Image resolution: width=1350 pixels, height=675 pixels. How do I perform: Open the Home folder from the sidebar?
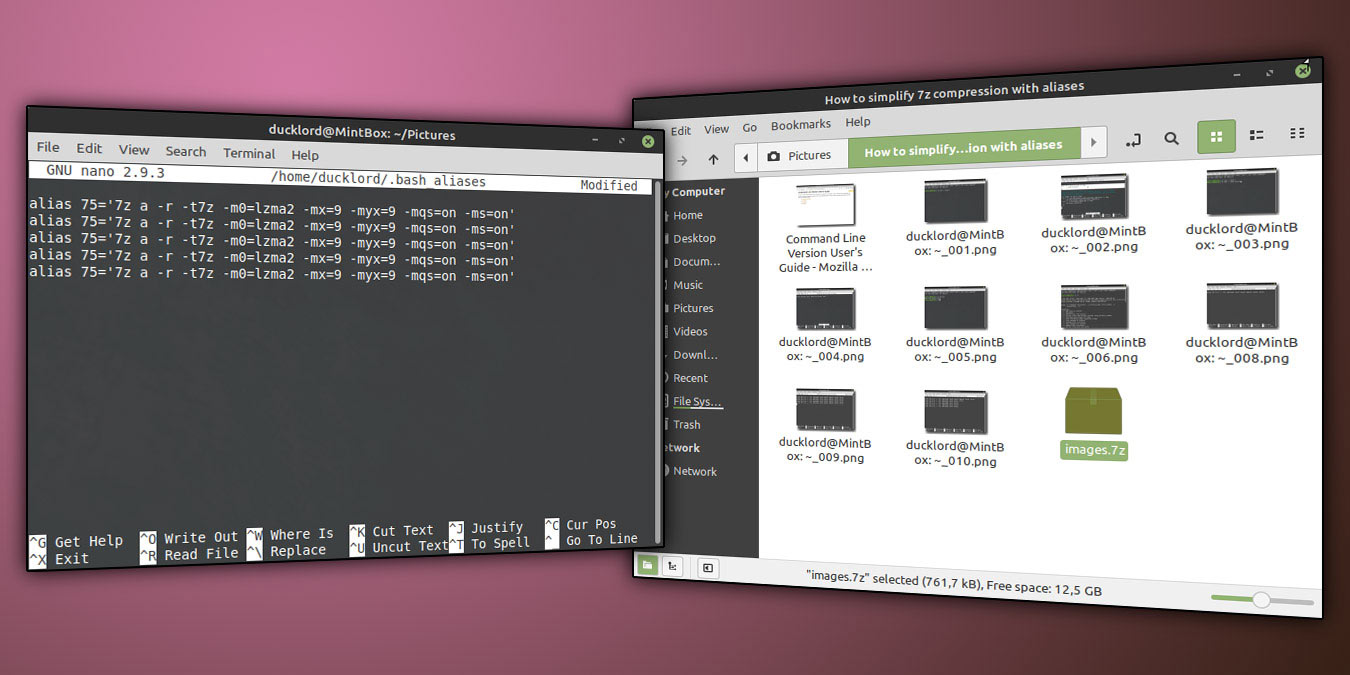pyautogui.click(x=687, y=215)
